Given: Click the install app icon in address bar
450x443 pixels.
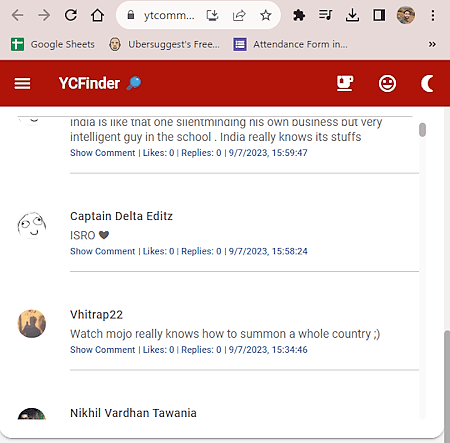Looking at the screenshot, I should click(212, 15).
